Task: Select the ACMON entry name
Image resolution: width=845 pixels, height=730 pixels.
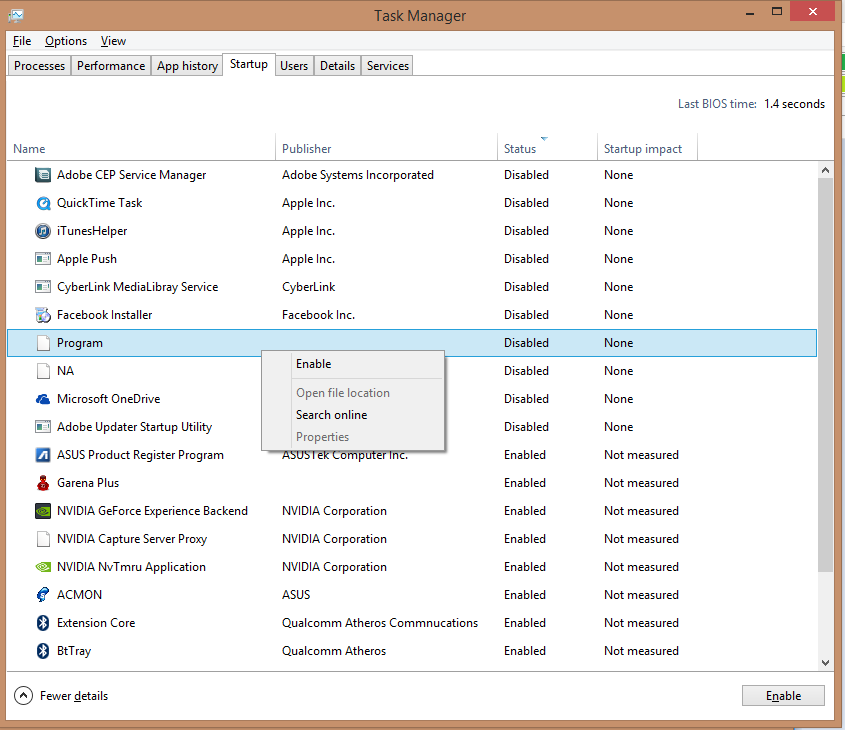Action: coord(79,595)
